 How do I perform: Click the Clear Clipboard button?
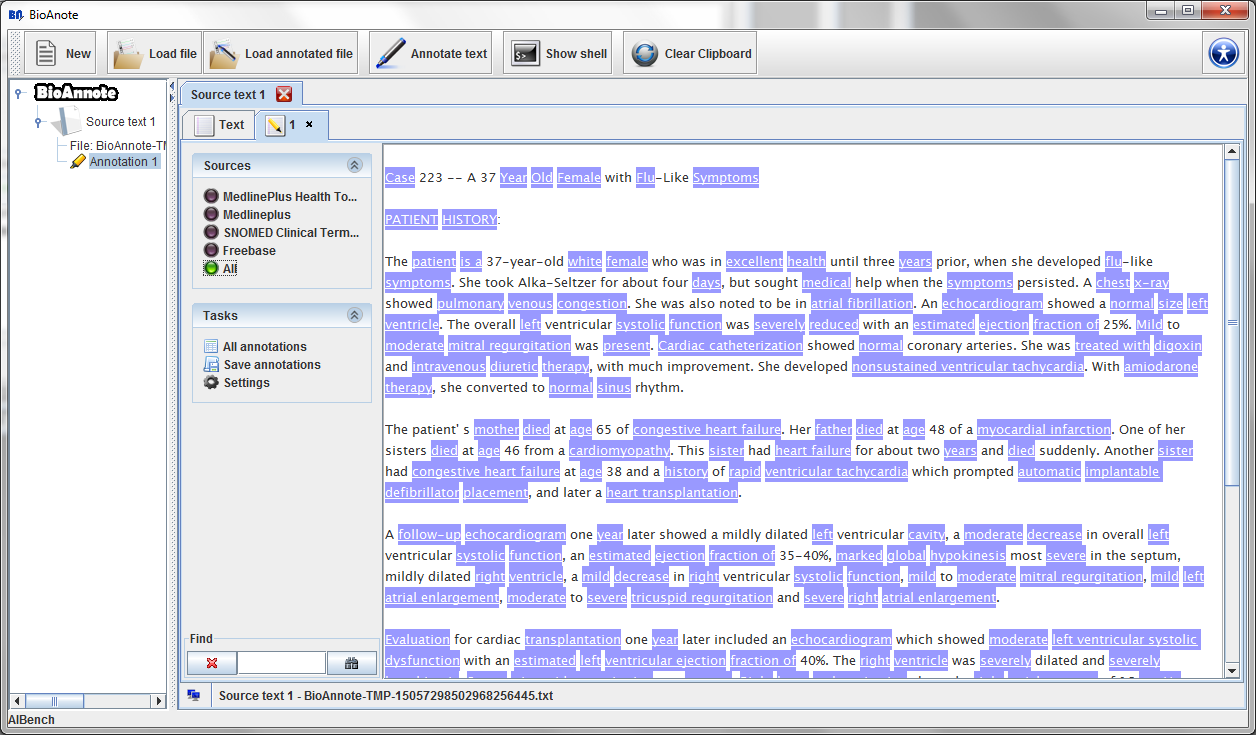click(691, 53)
